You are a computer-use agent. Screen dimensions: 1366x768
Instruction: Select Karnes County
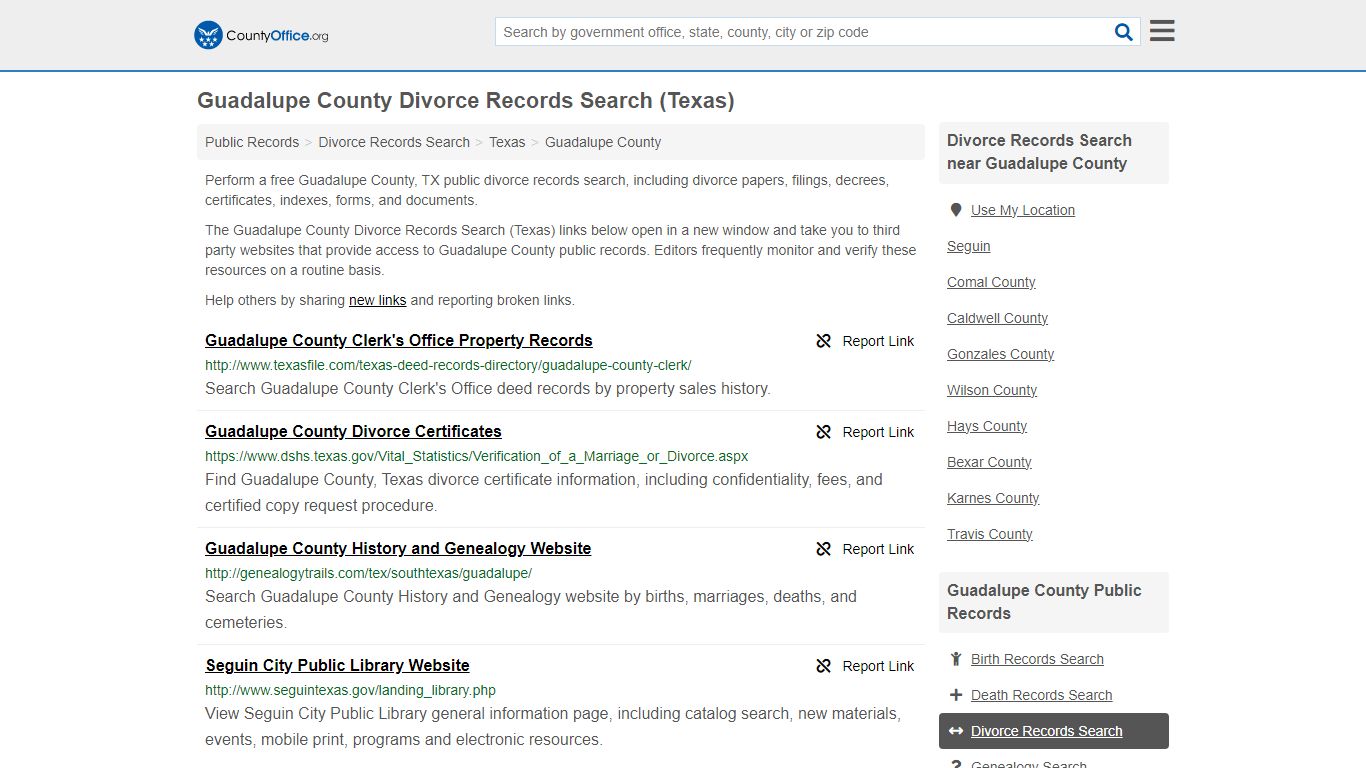(993, 498)
